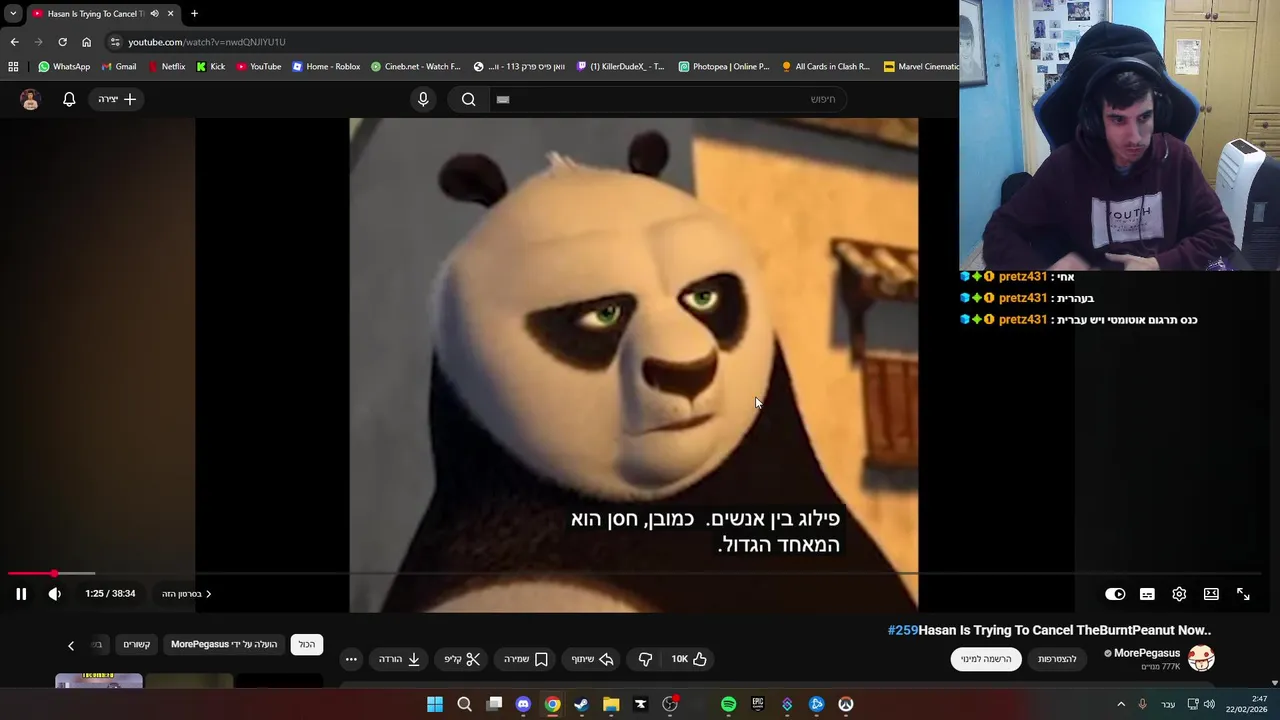Like the video with the 10K thumbs-up

689,659
